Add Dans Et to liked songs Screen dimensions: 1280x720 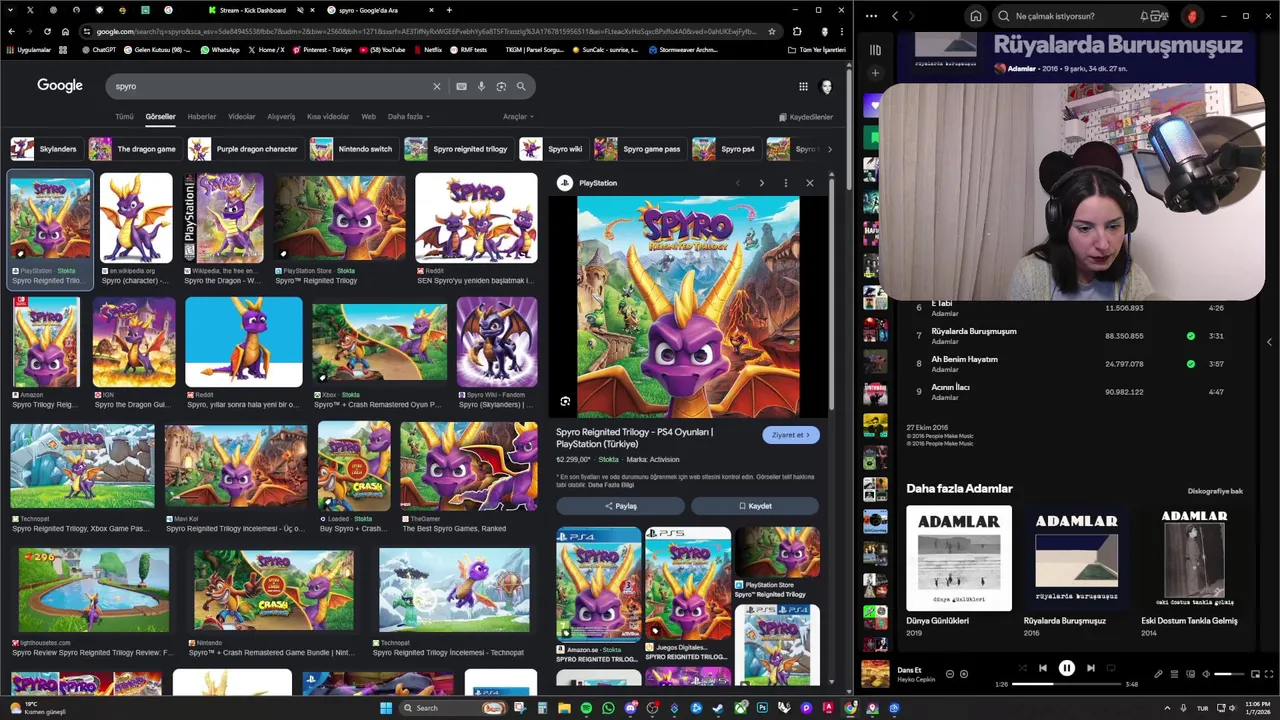(x=964, y=674)
